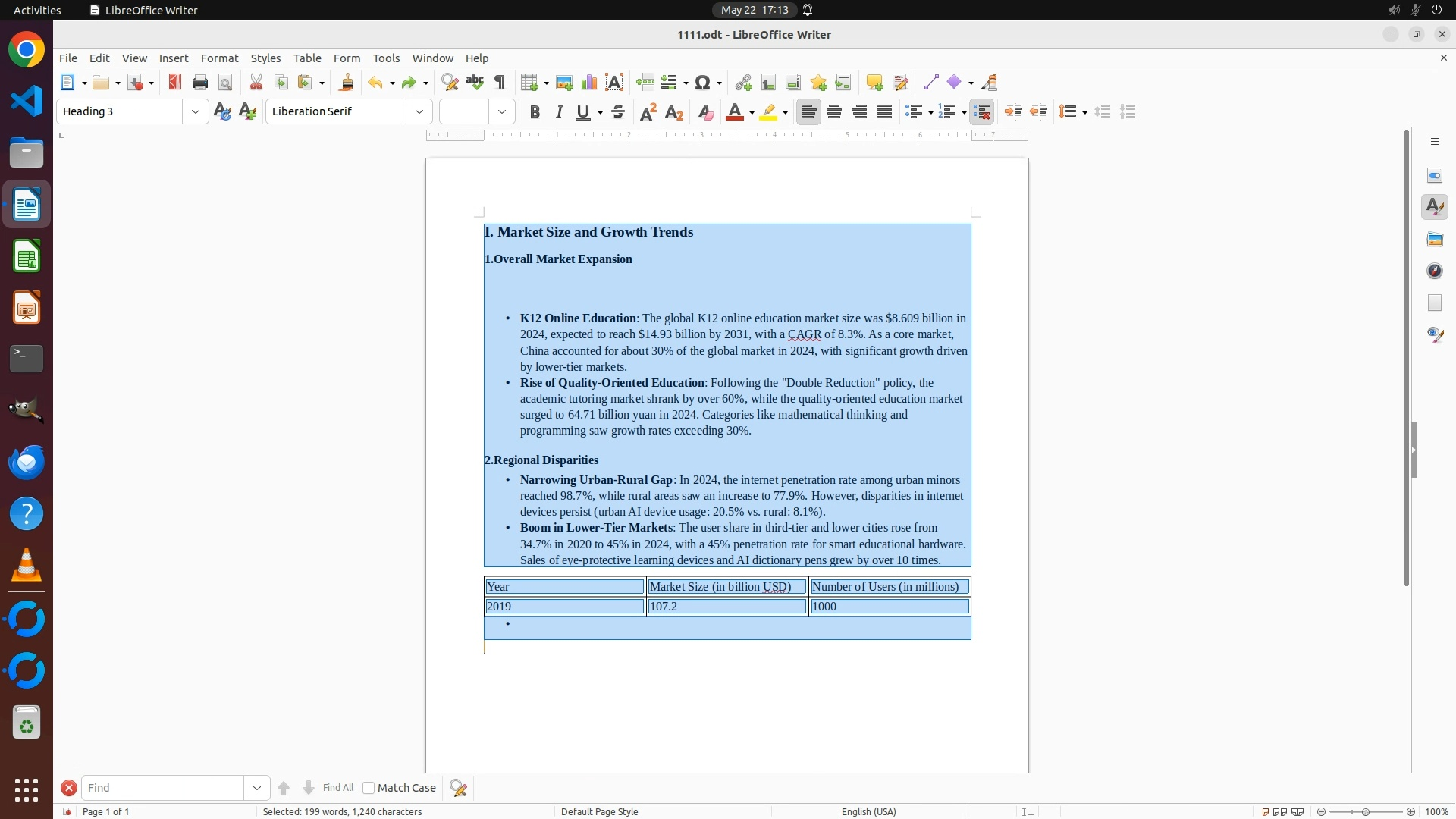Click the Find text input field

[x=163, y=788]
